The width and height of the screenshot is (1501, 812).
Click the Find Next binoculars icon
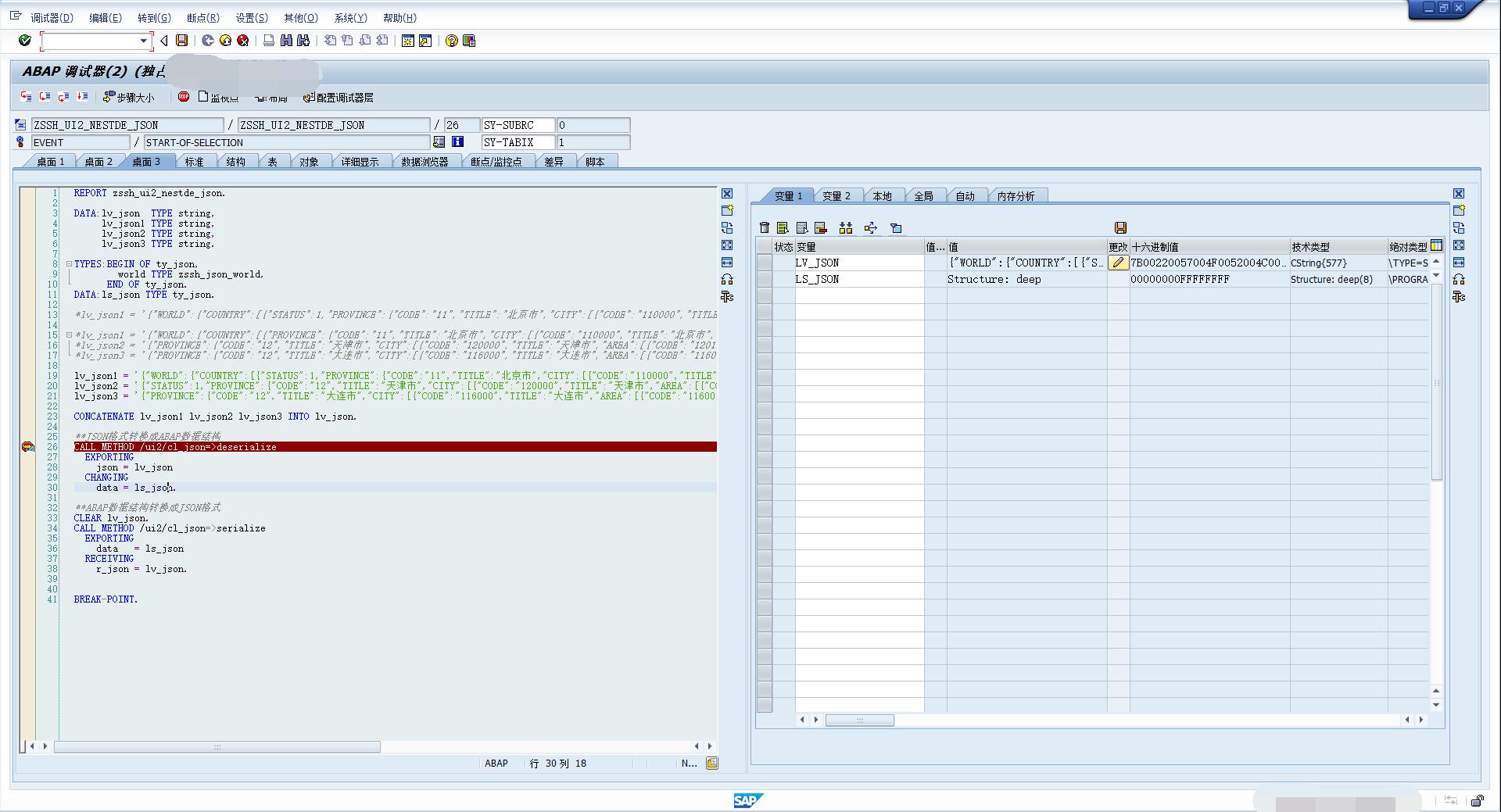pos(303,41)
